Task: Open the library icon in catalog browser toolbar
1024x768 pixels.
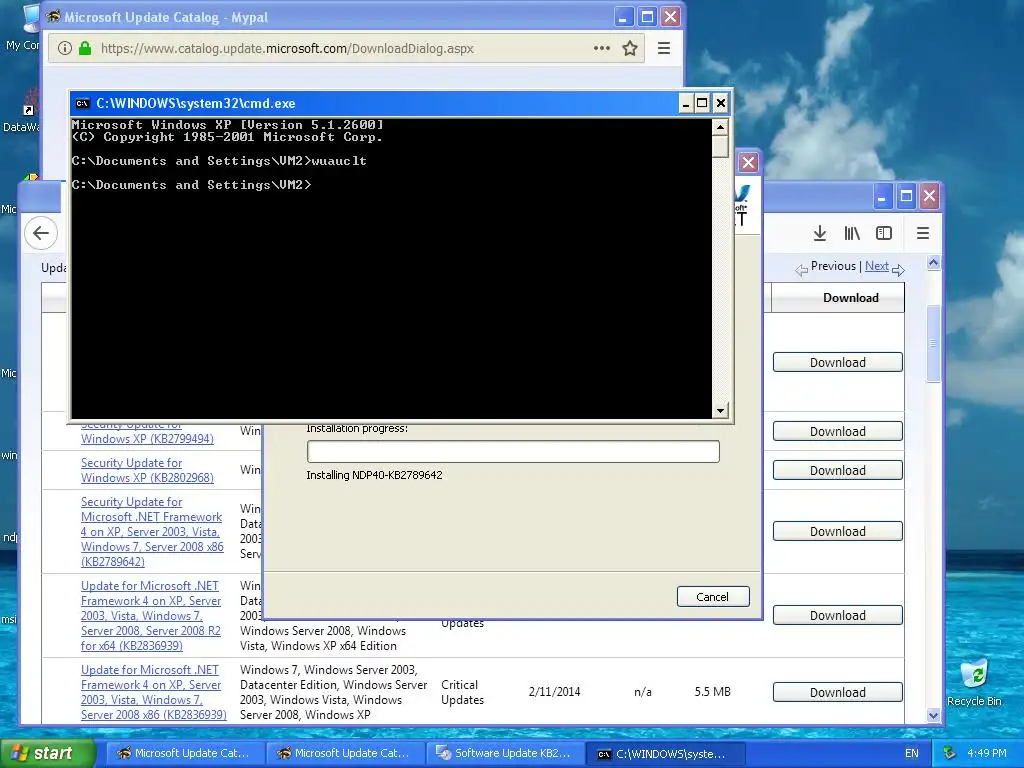Action: click(x=852, y=233)
